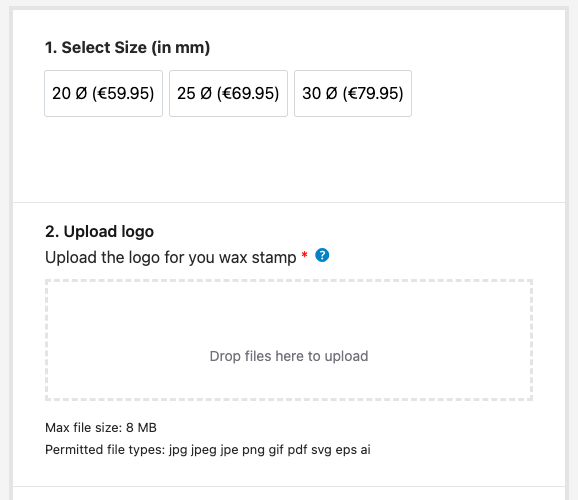
Task: Click 'Upload the logo for you wax stamp' label
Action: click(170, 257)
